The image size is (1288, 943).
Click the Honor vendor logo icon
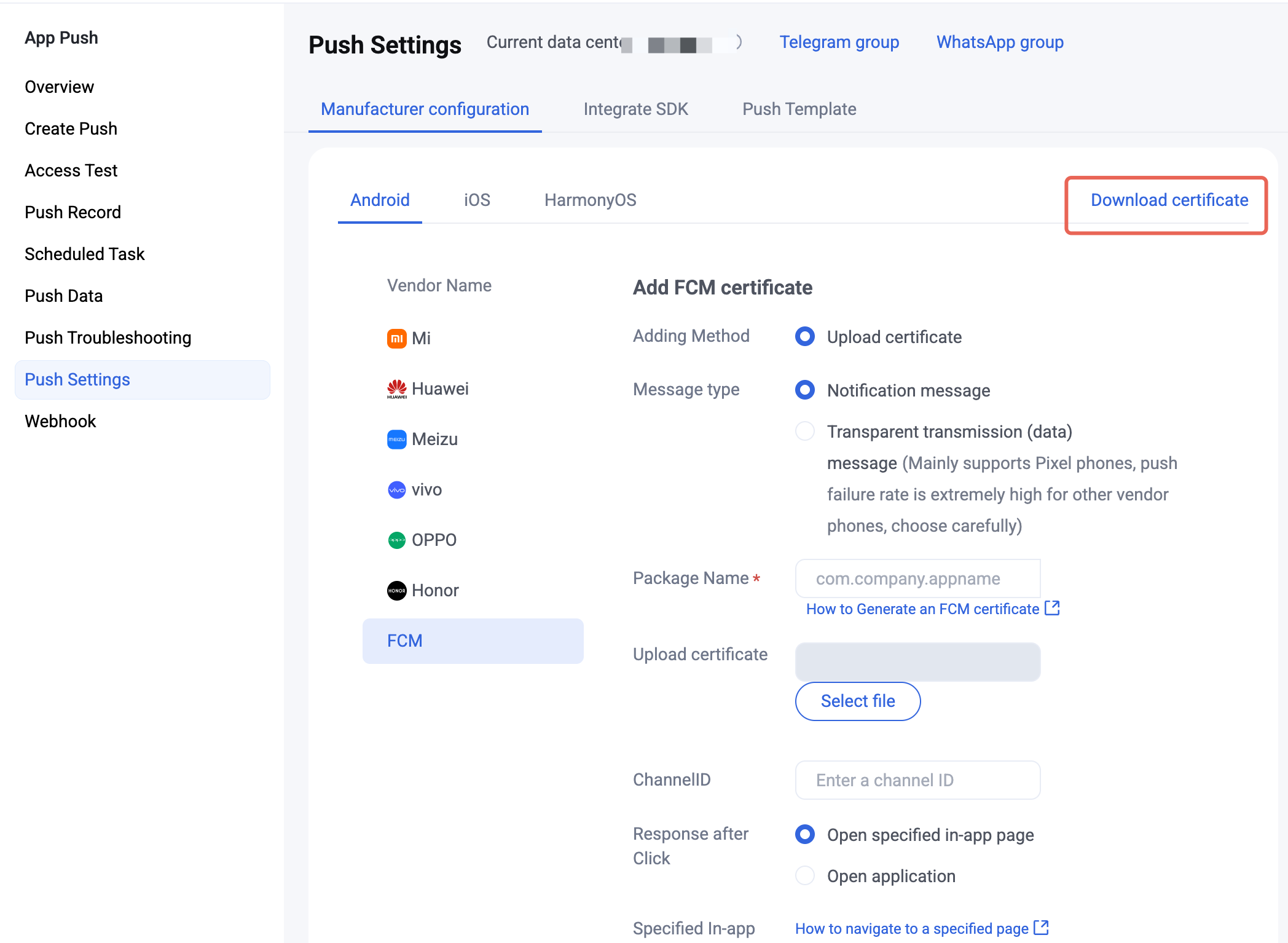(396, 590)
